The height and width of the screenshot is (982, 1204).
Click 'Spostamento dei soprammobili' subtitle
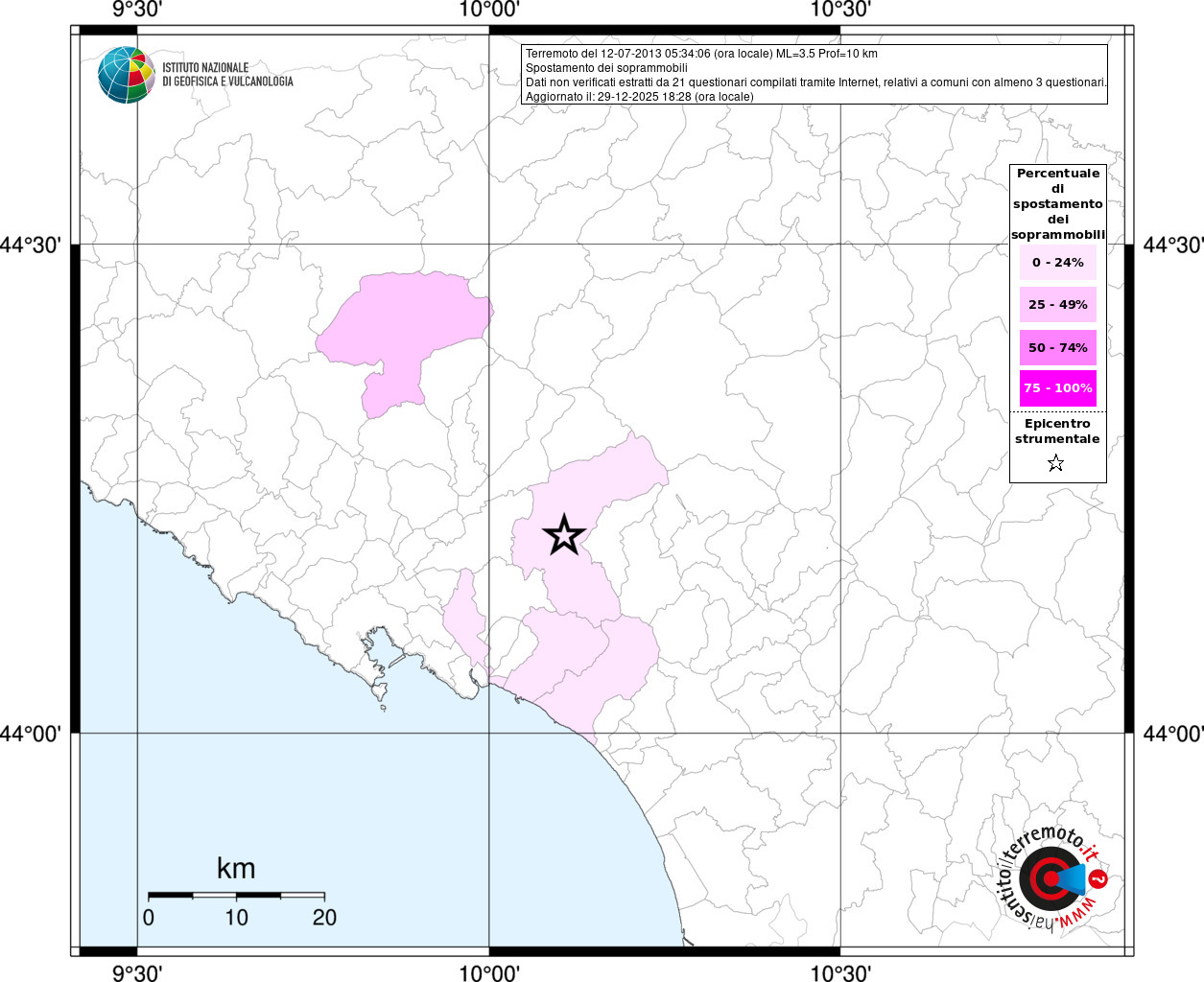tap(606, 68)
